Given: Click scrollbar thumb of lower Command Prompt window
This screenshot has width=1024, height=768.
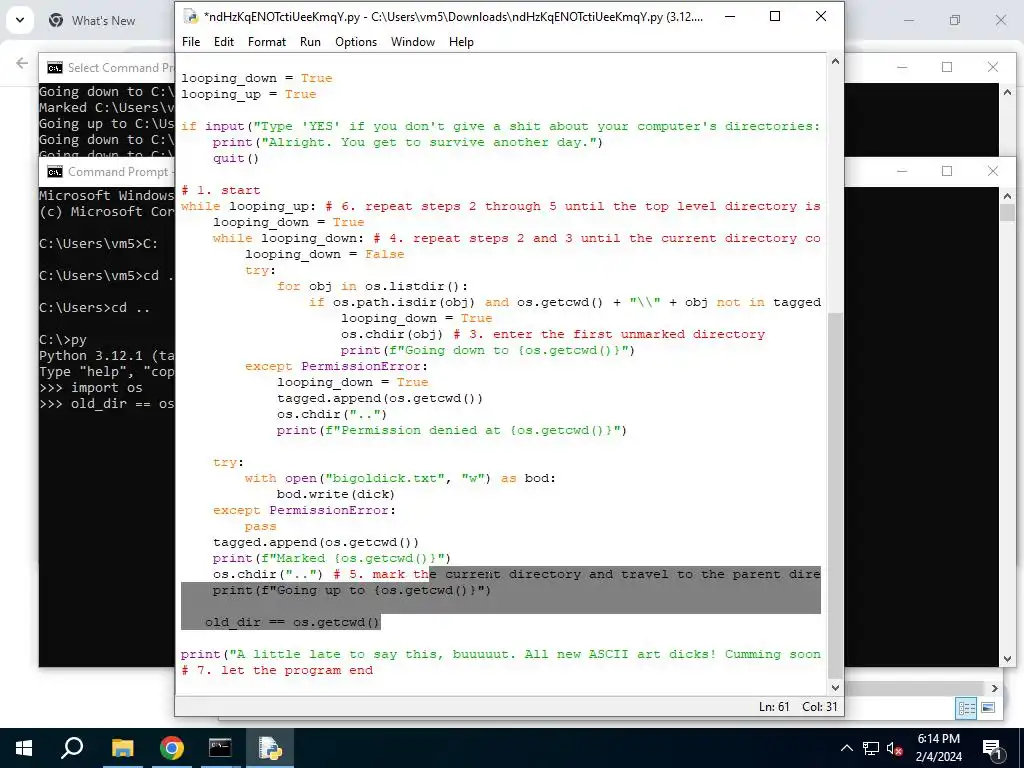Looking at the screenshot, I should tap(1007, 212).
